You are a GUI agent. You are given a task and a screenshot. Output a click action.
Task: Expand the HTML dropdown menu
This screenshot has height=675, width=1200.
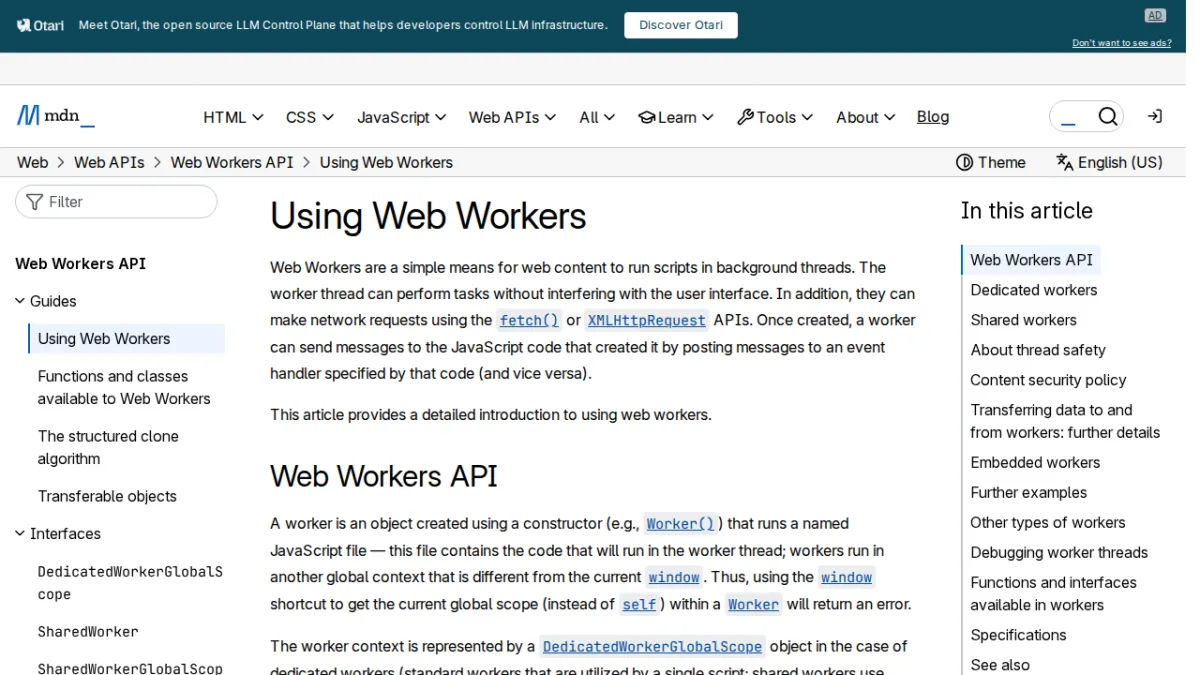click(x=233, y=117)
